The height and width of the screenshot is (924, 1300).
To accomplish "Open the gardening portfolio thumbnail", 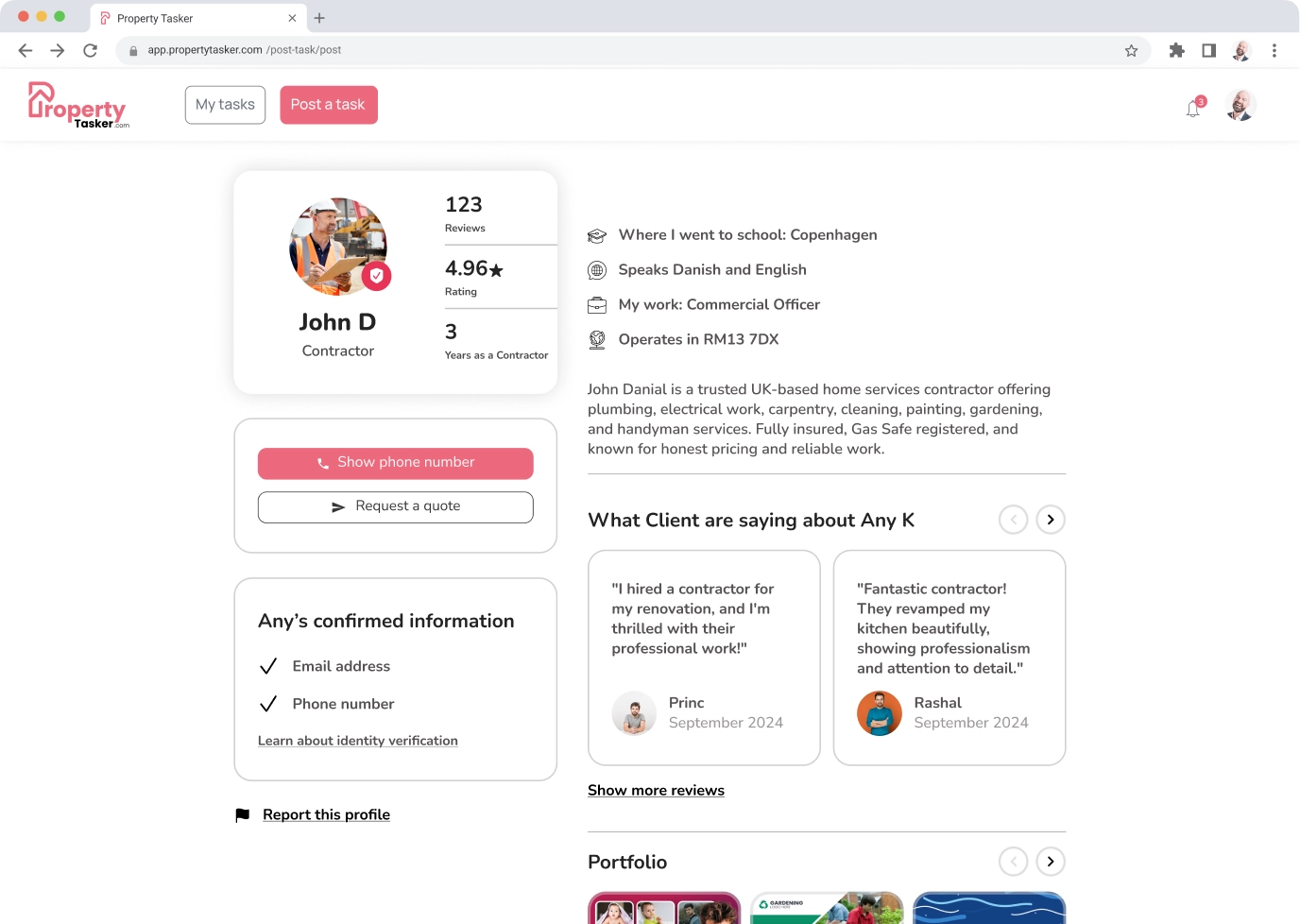I will pos(827,909).
